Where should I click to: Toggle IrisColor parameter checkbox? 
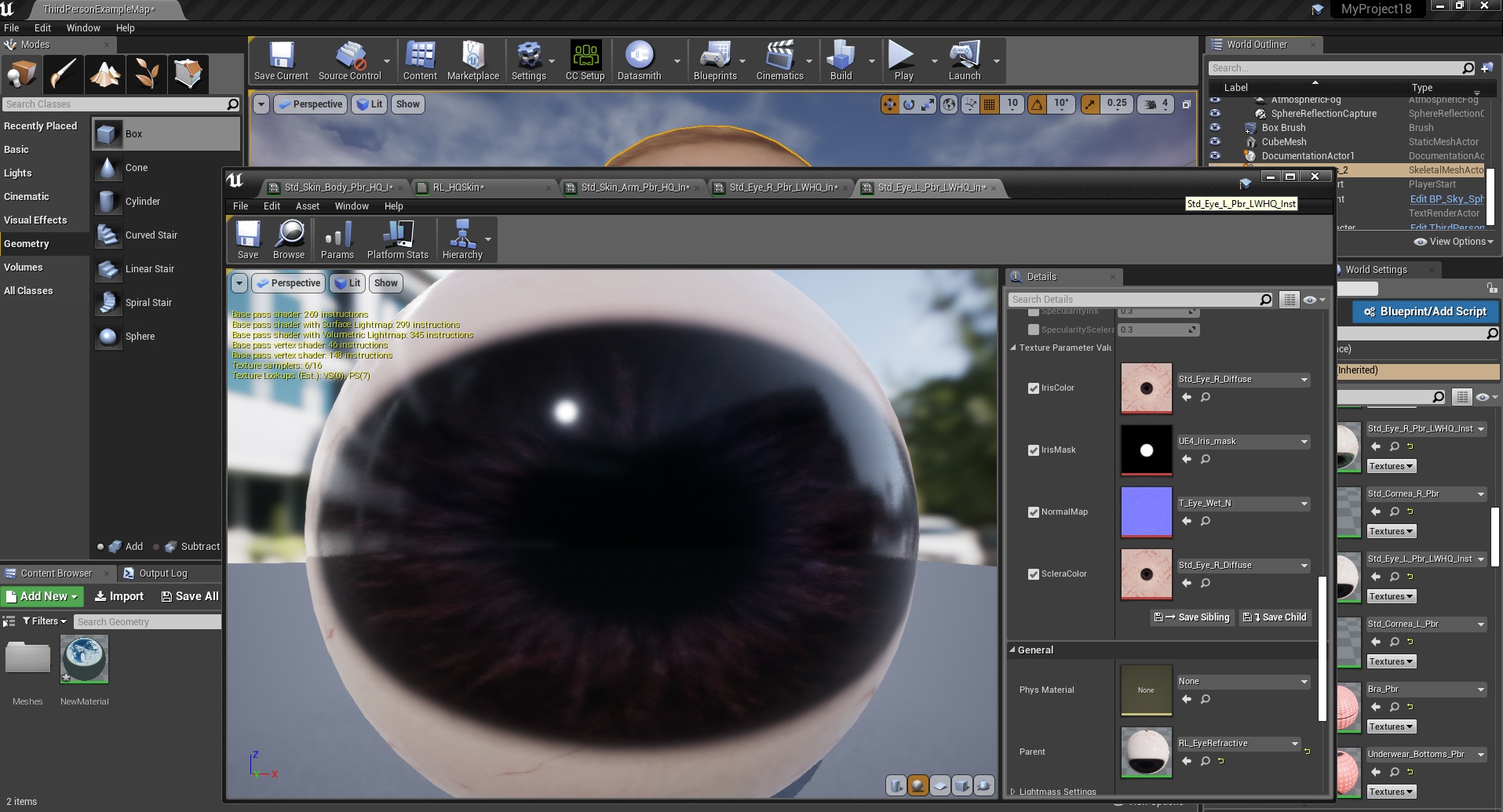click(x=1034, y=388)
